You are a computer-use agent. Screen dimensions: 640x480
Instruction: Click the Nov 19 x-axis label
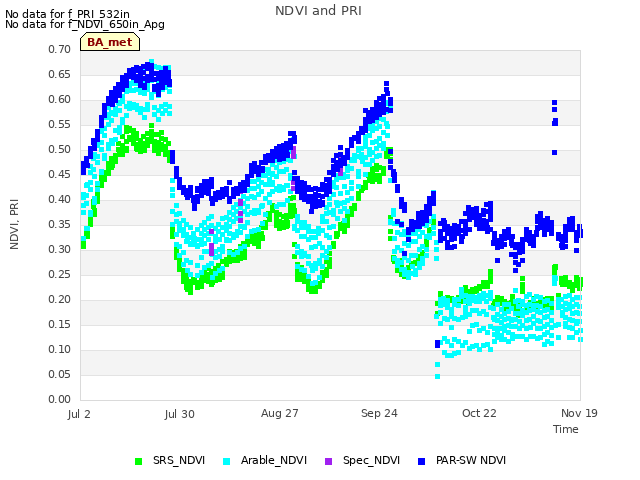579,413
